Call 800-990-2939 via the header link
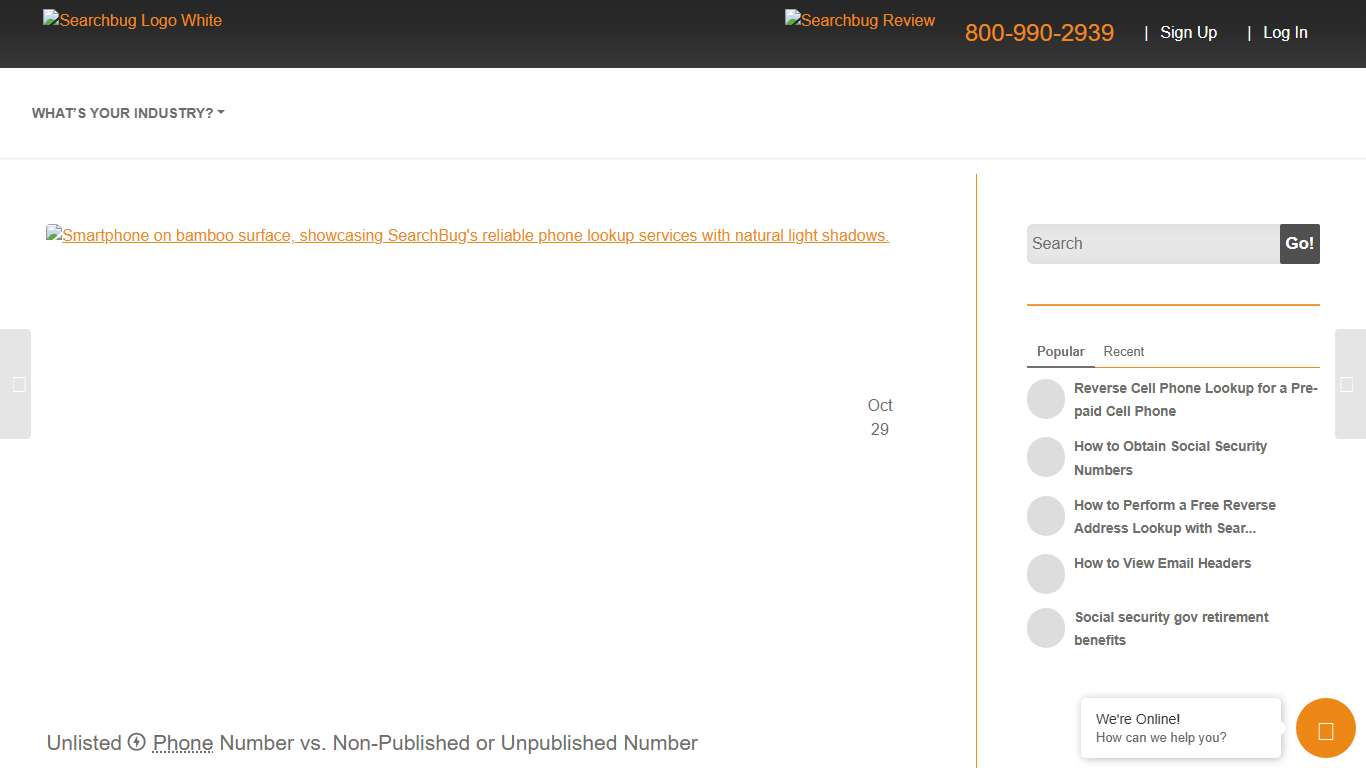Screen dimensions: 1366x768 click(x=1039, y=32)
